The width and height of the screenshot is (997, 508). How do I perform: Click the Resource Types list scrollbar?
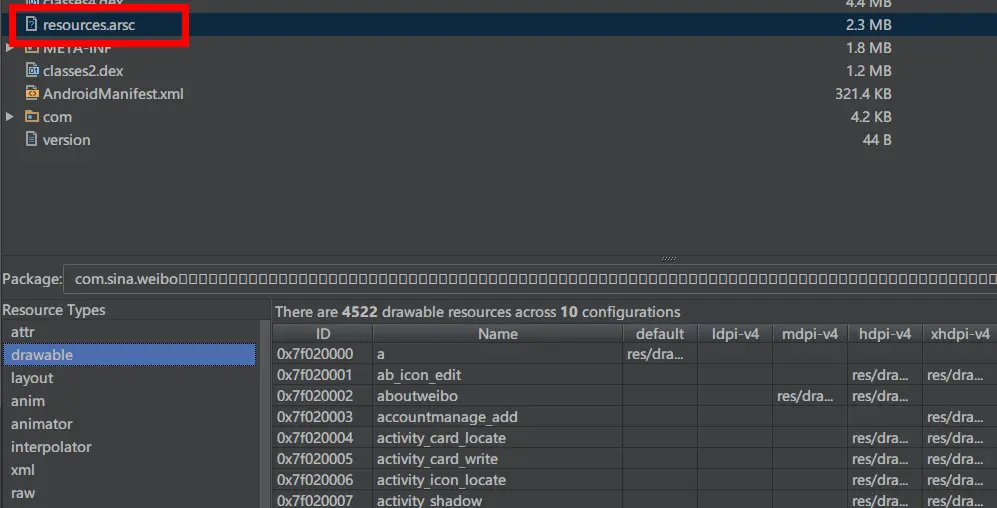click(x=264, y=413)
